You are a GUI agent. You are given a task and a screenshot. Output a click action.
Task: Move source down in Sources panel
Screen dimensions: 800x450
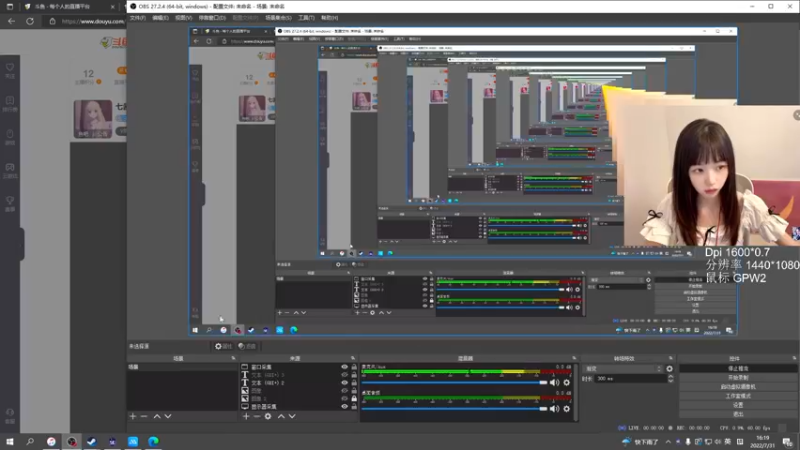pyautogui.click(x=292, y=416)
